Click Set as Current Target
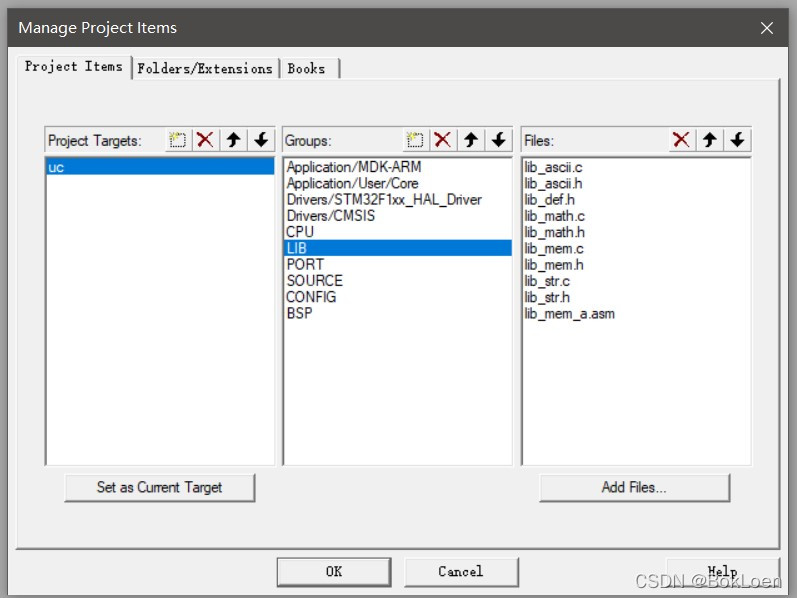This screenshot has width=797, height=598. (x=160, y=487)
